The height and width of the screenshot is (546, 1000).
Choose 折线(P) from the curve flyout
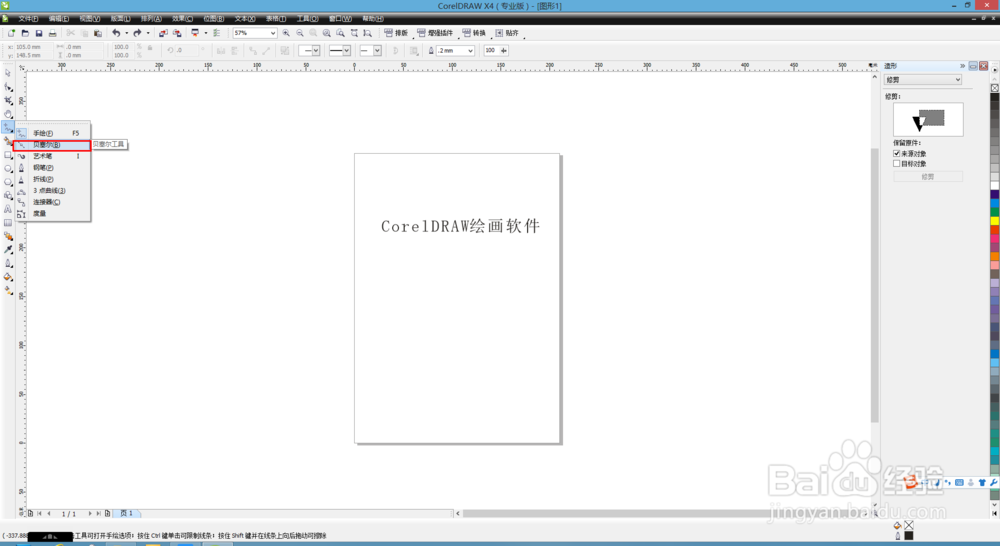pyautogui.click(x=53, y=179)
